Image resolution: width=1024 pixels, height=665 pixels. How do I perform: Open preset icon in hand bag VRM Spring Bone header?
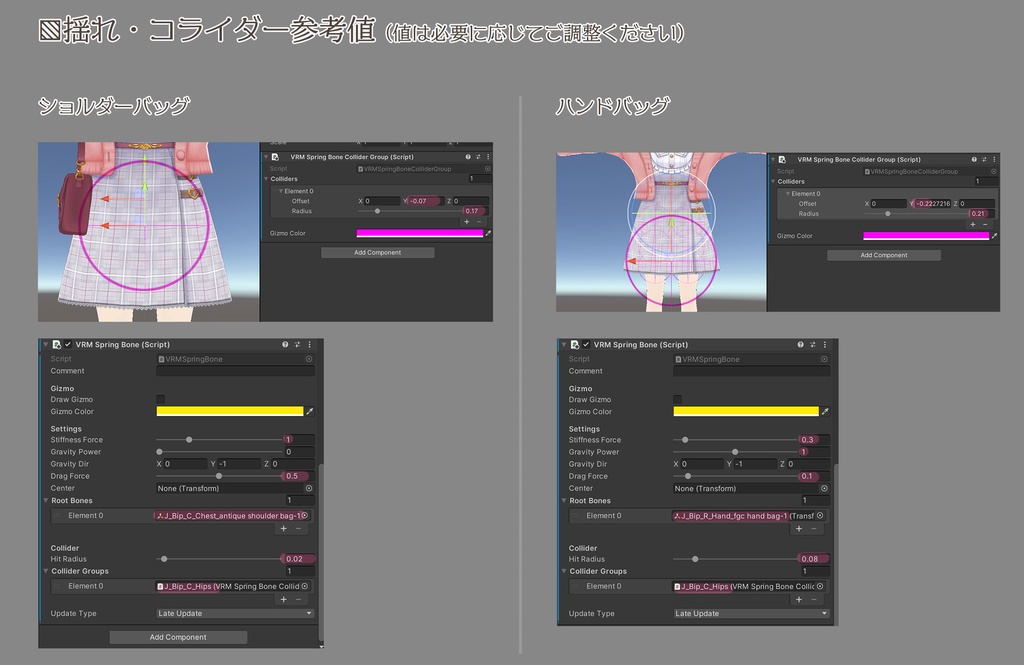click(812, 344)
